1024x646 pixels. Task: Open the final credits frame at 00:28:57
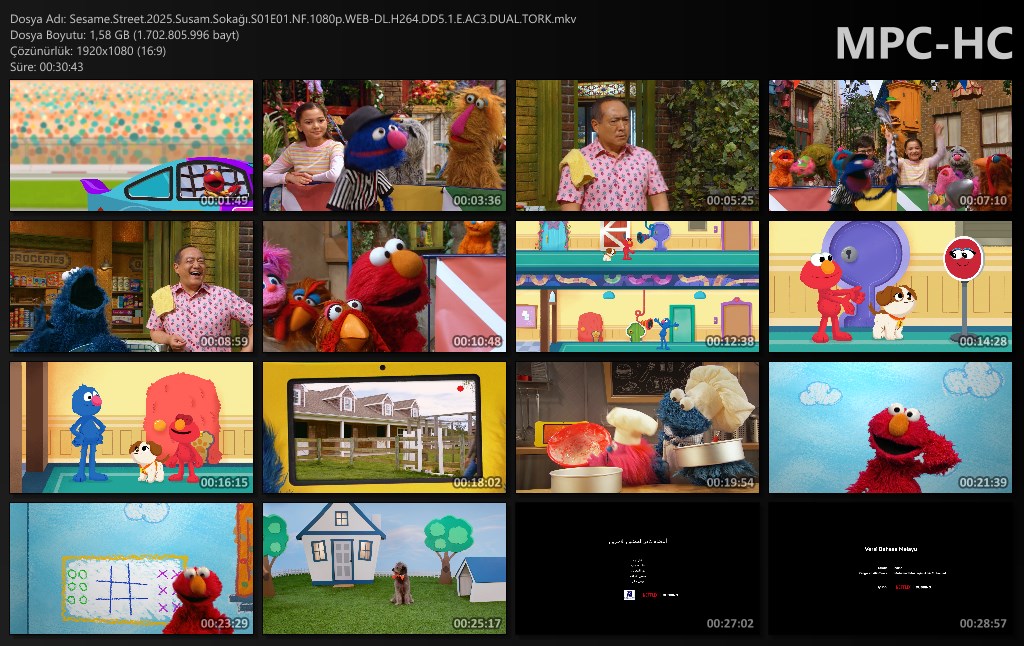point(890,569)
